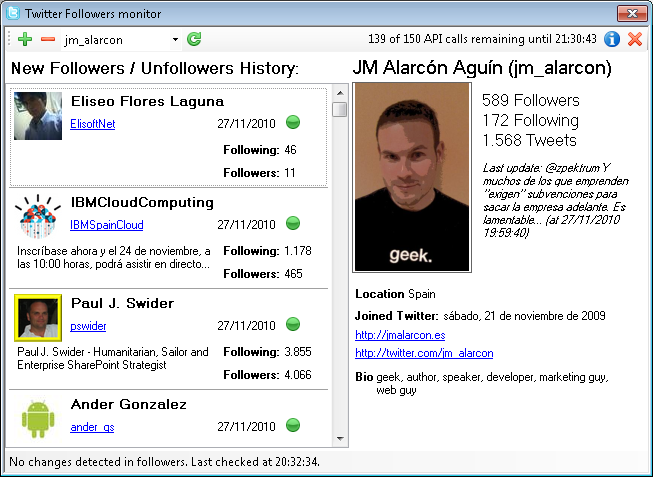Click the Joined Twitter date line

480,316
